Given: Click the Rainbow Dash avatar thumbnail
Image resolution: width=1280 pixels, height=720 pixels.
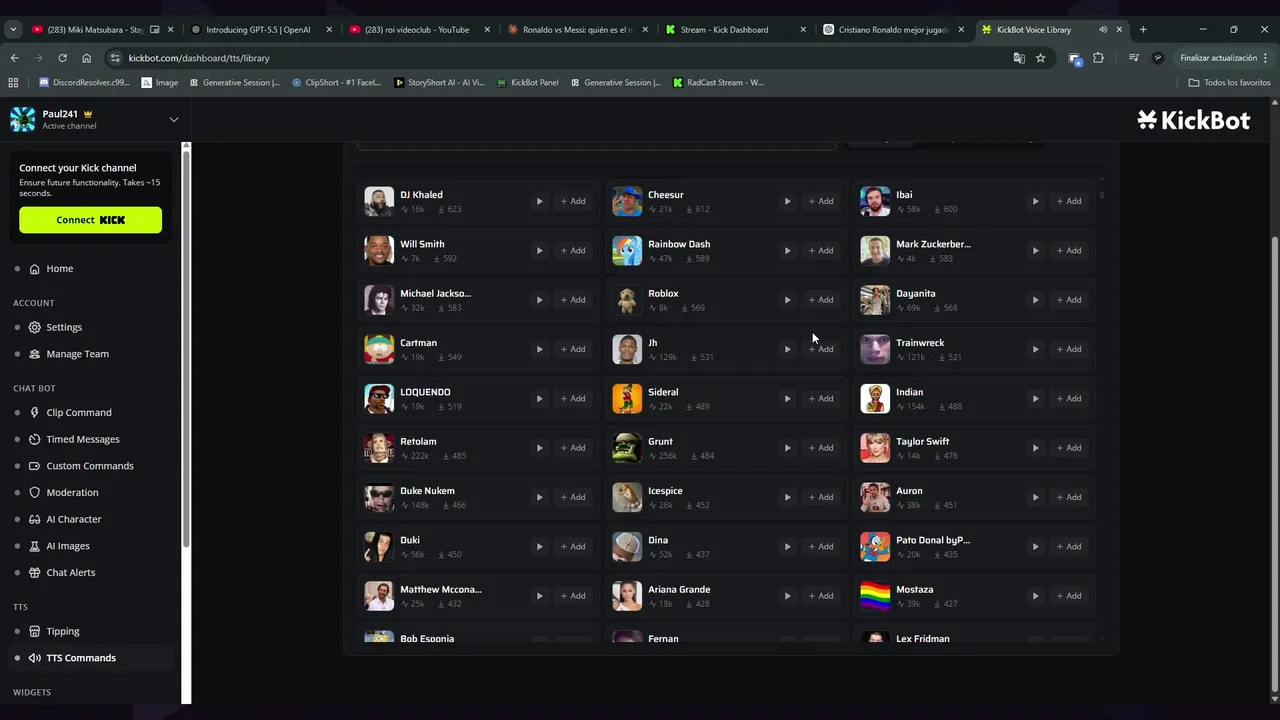Looking at the screenshot, I should click(627, 250).
